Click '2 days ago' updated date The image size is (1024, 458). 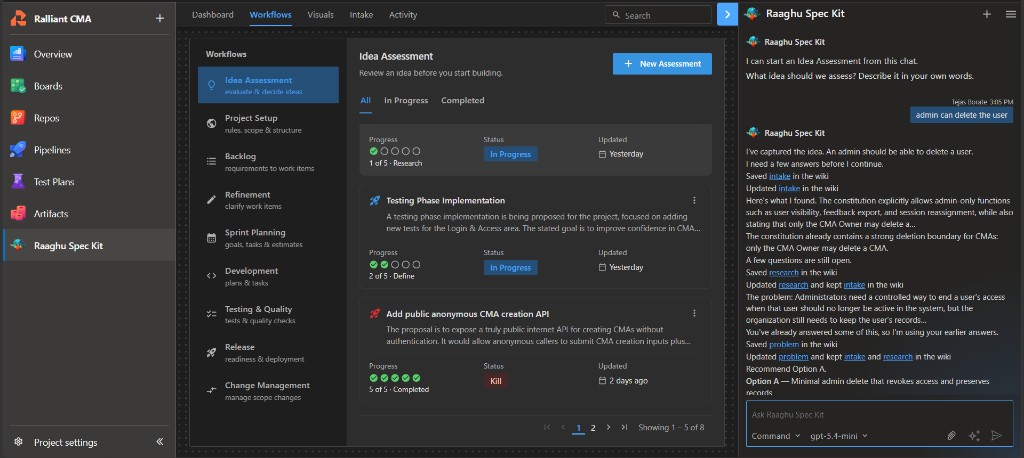[623, 381]
